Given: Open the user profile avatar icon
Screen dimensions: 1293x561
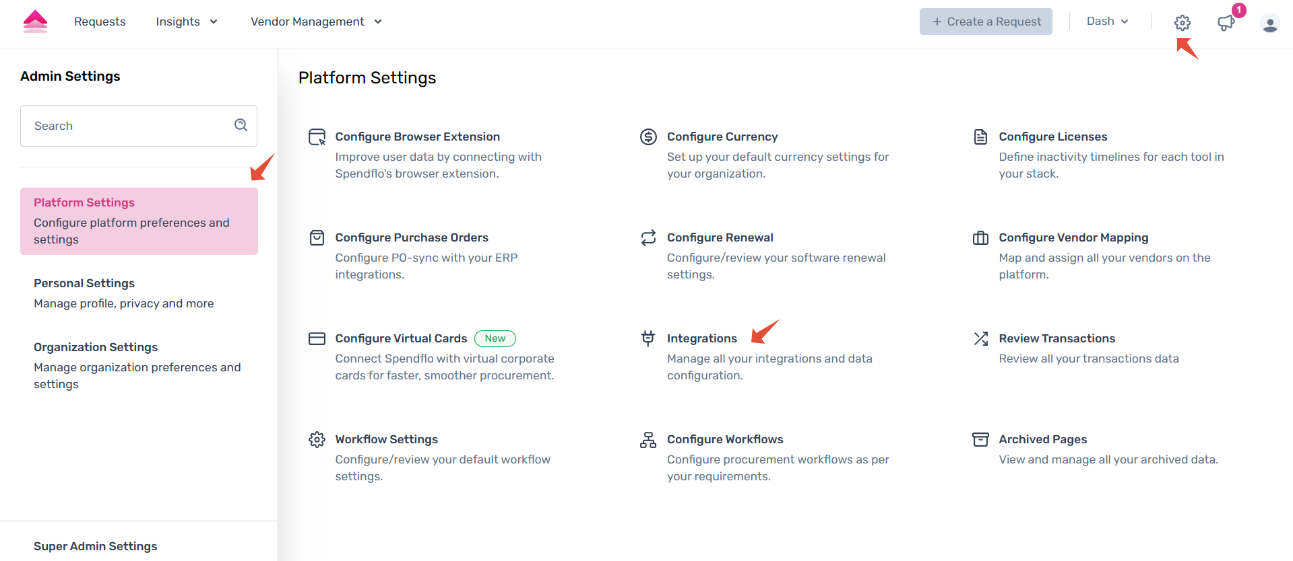Looking at the screenshot, I should pos(1270,23).
